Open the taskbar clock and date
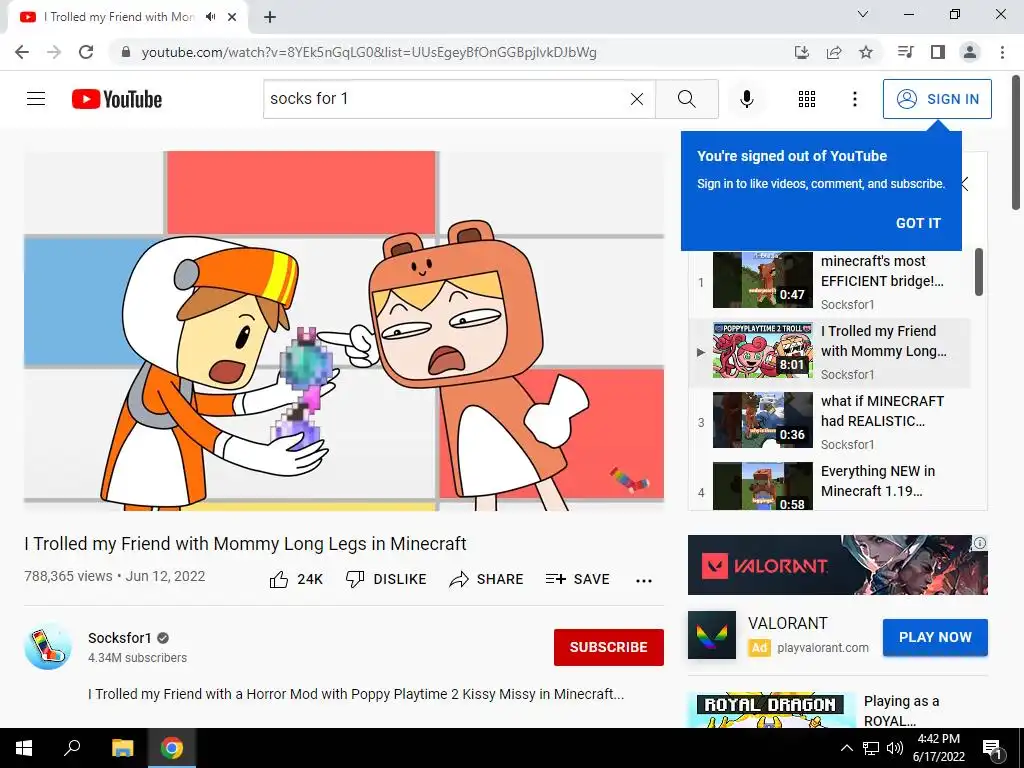 tap(938, 748)
